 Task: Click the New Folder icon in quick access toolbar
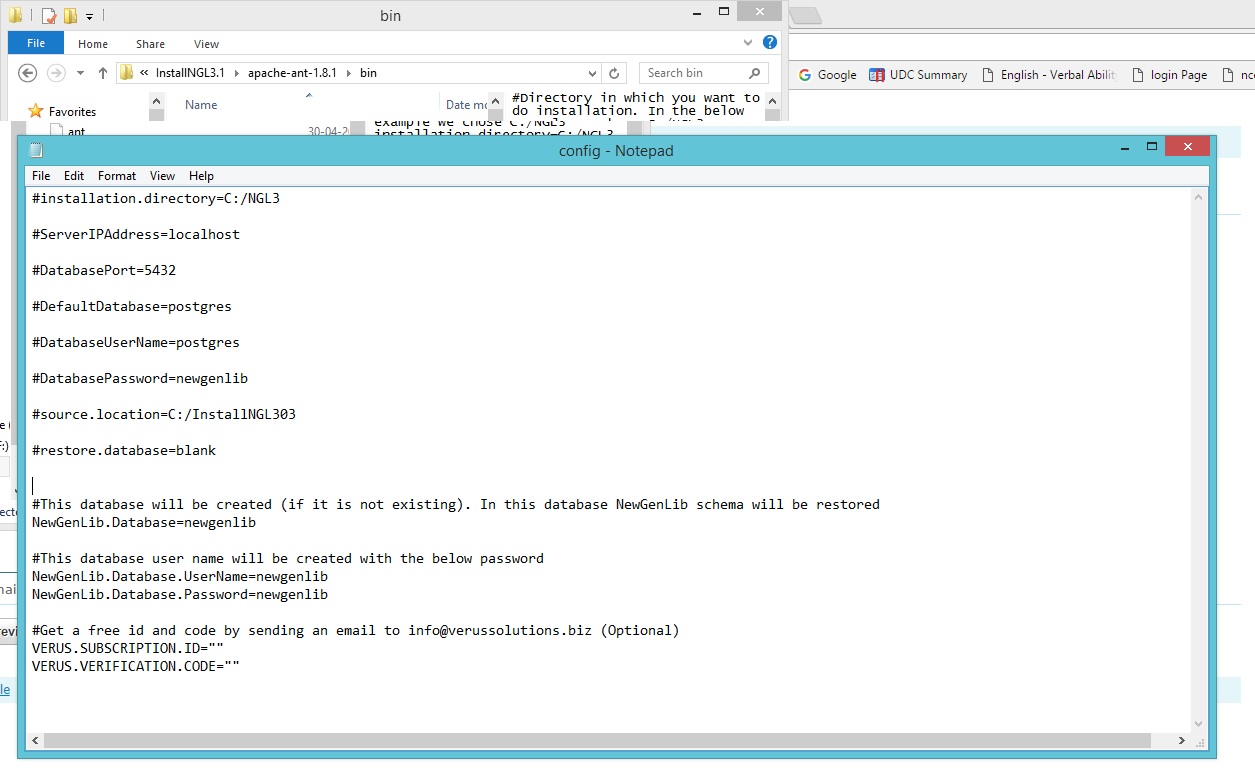[70, 16]
